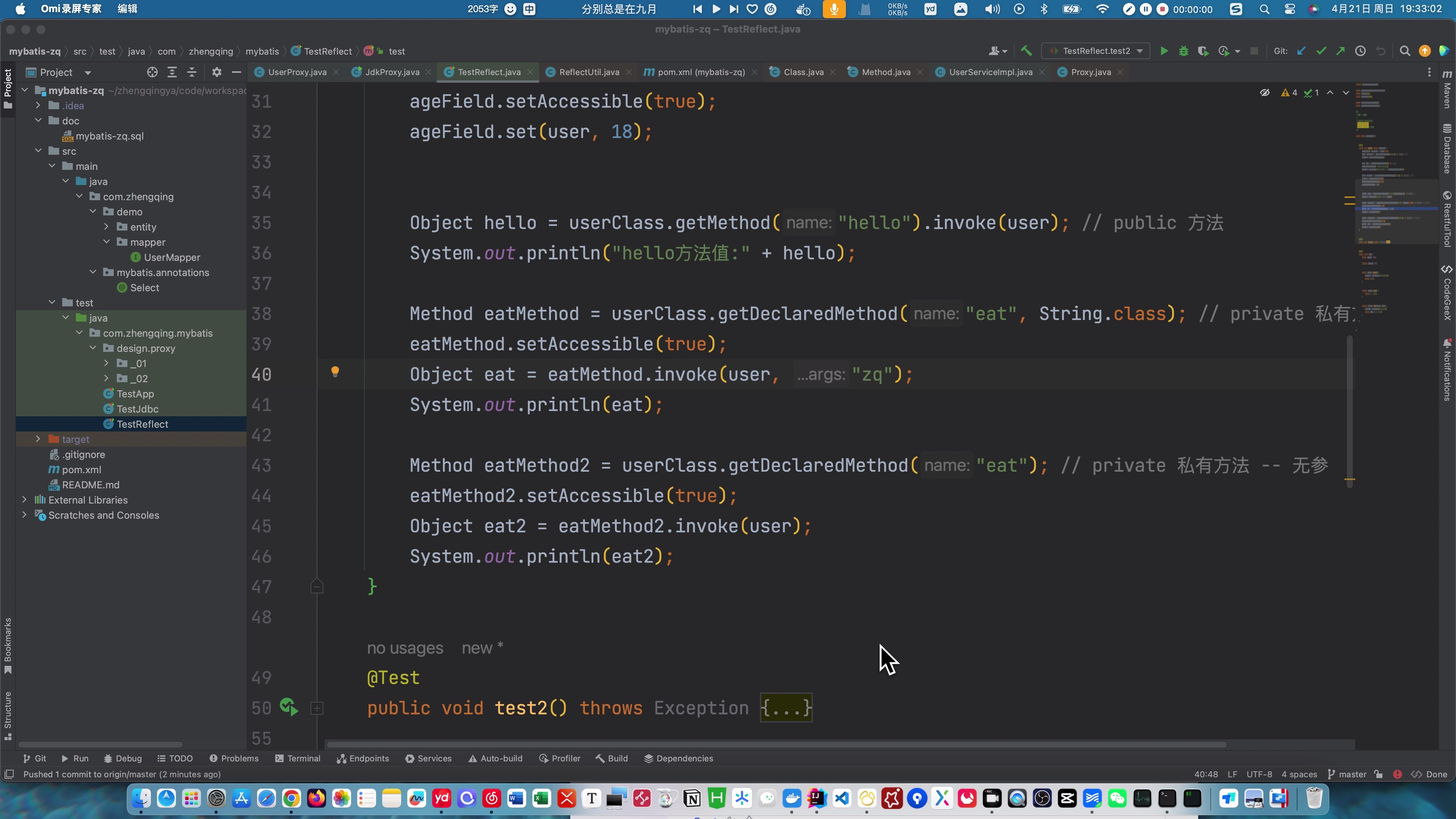The height and width of the screenshot is (819, 1456).
Task: Expand the target folder in project tree
Action: pos(38,439)
